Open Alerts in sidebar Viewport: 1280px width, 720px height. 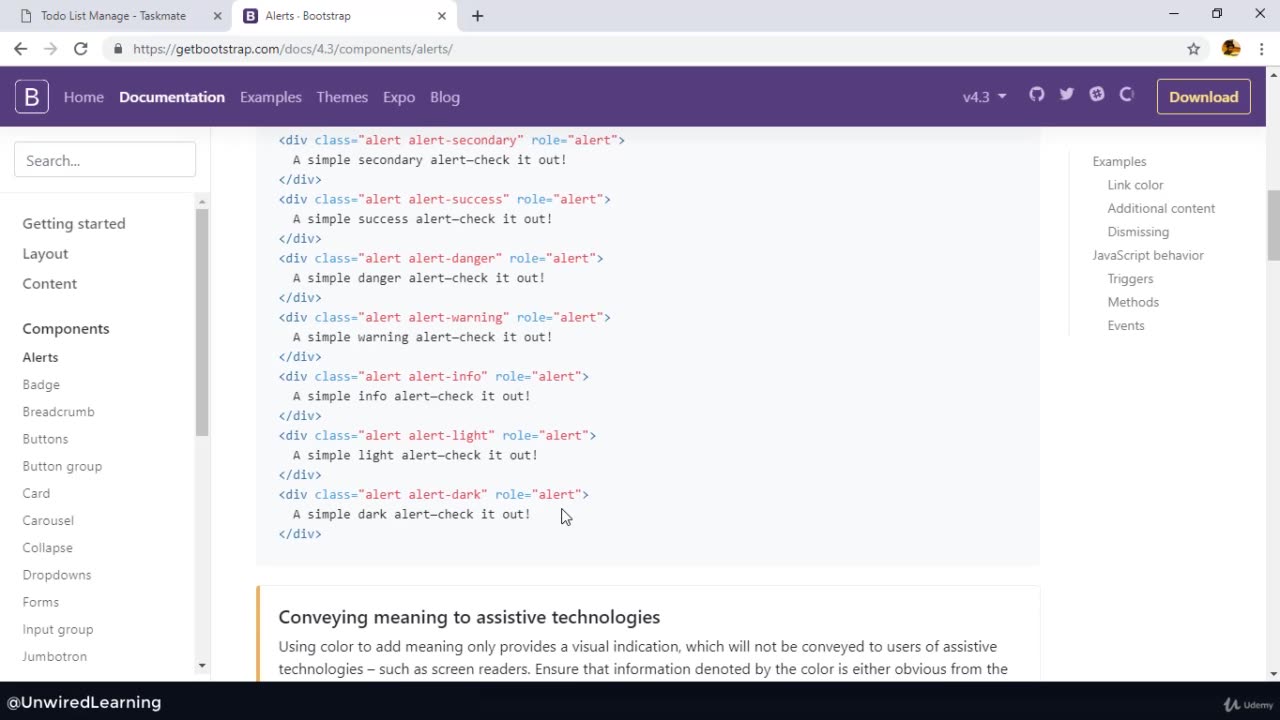tap(40, 357)
